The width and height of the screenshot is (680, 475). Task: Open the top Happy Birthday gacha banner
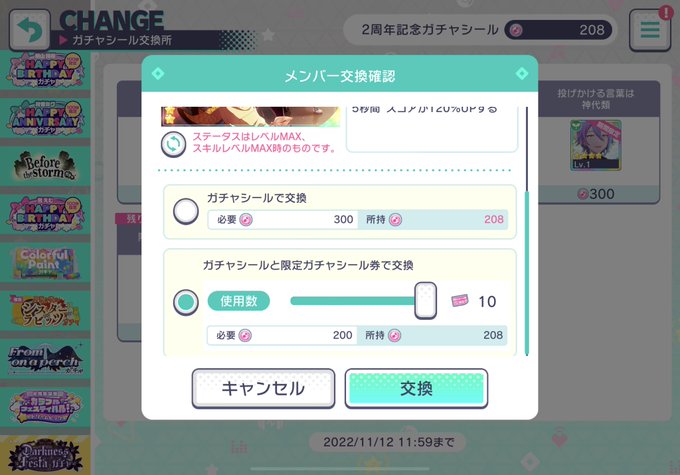(45, 70)
